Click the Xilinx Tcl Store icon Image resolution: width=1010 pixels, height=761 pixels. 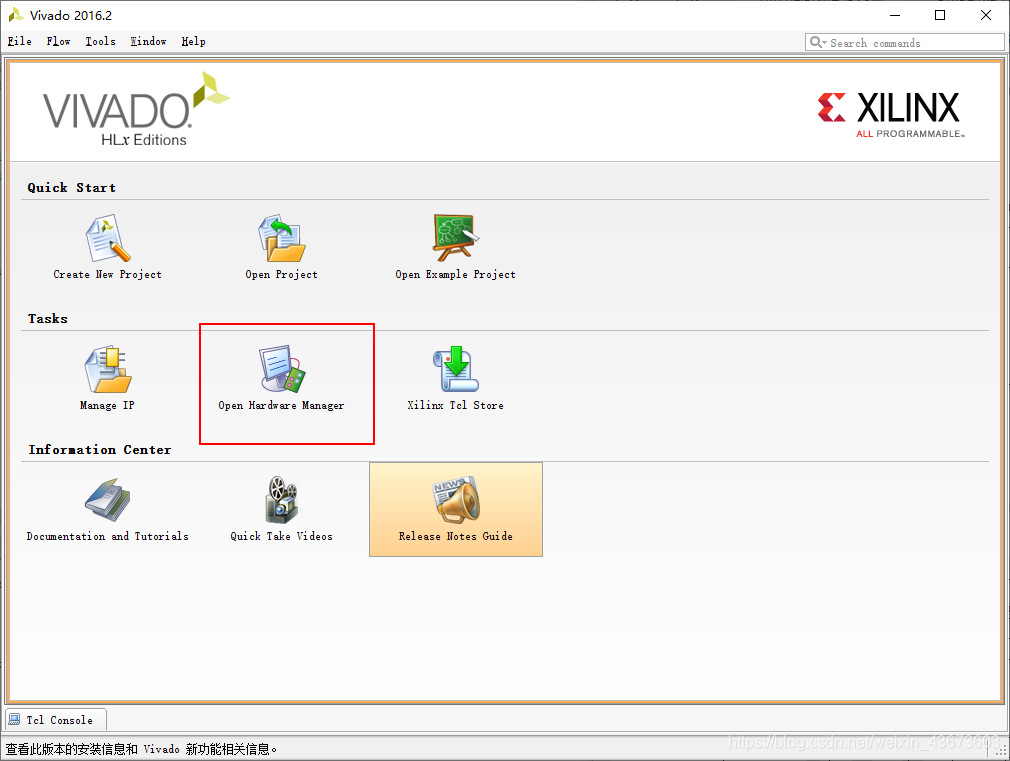coord(455,369)
